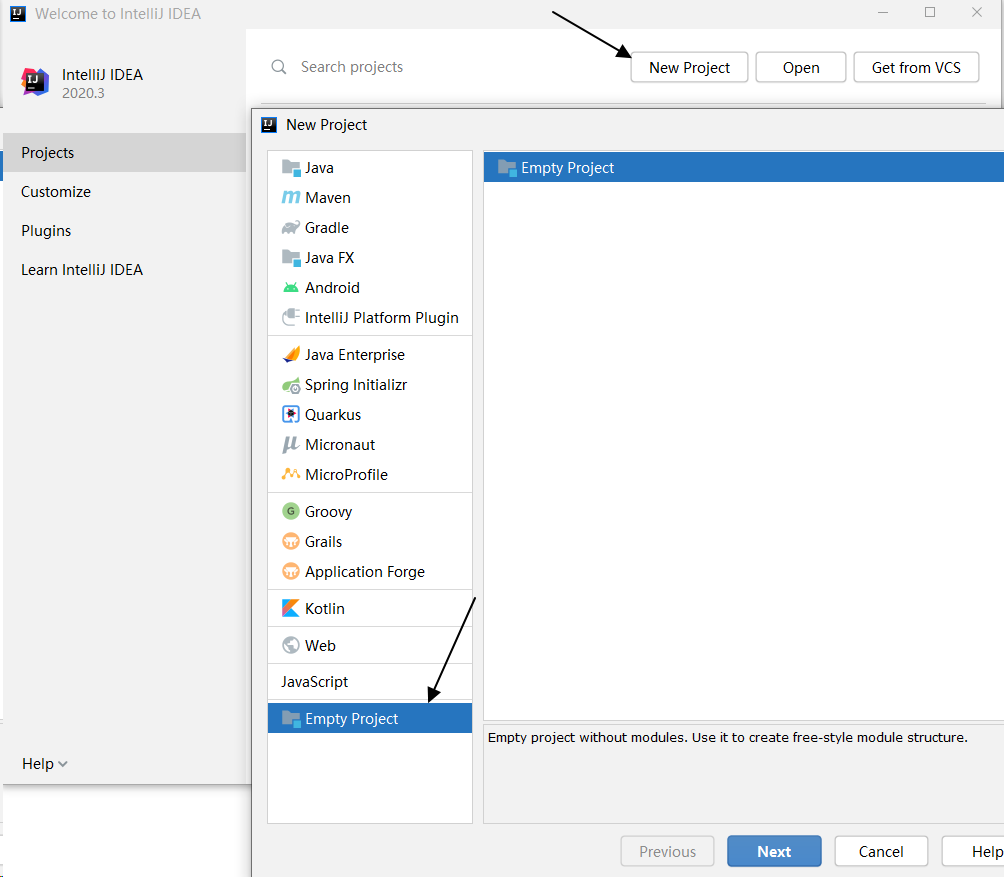Click the New Project dialog title icon
This screenshot has width=1004, height=877.
pyautogui.click(x=269, y=125)
